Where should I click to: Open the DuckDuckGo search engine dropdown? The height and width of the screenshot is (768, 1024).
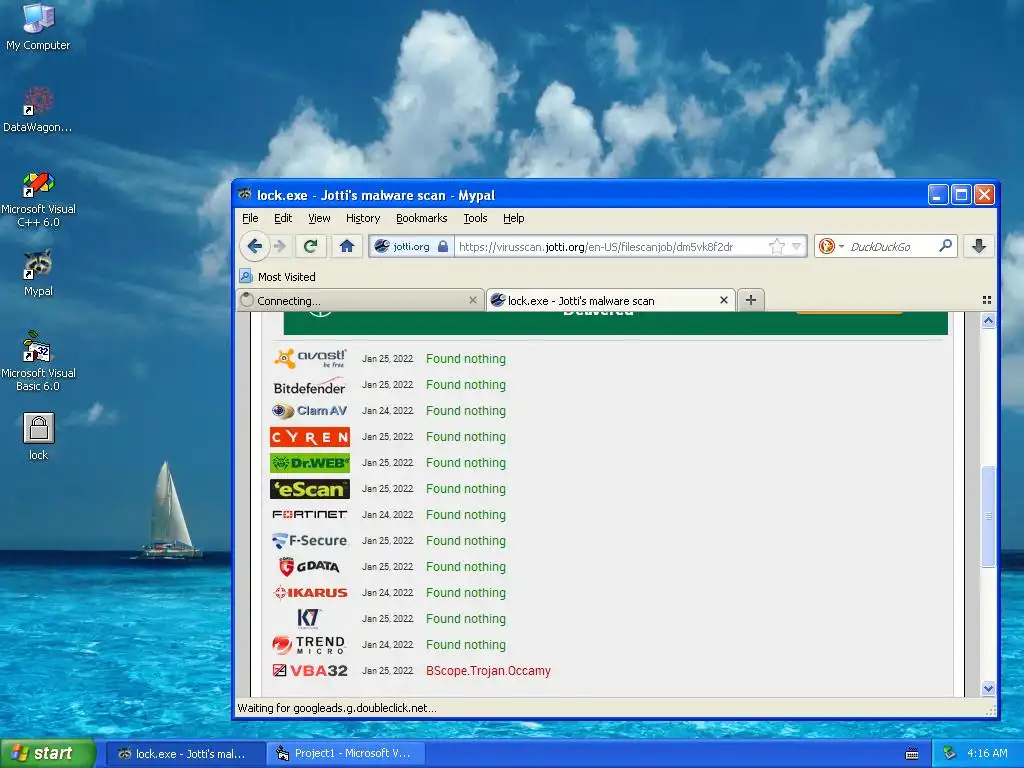point(831,246)
